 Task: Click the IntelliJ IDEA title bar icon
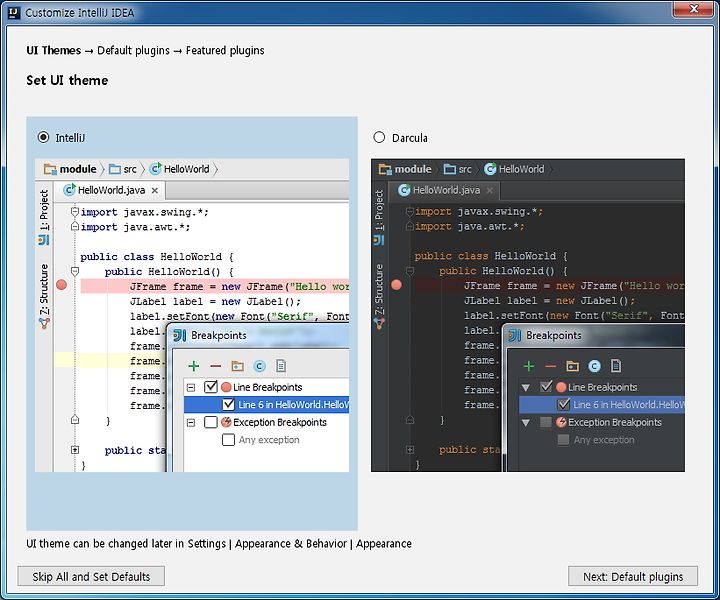point(14,12)
